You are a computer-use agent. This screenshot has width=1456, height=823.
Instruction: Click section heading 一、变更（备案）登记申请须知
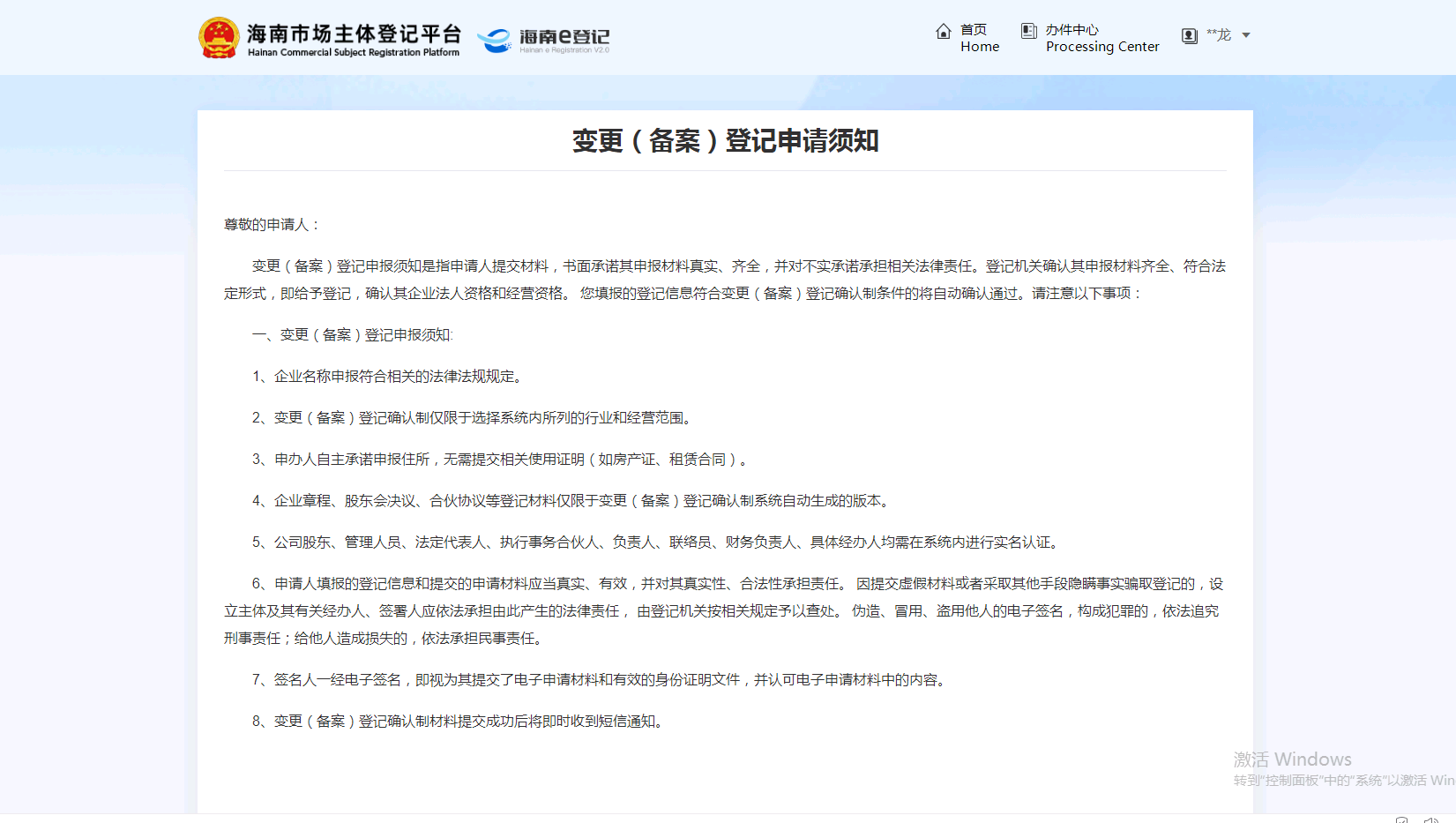(353, 335)
